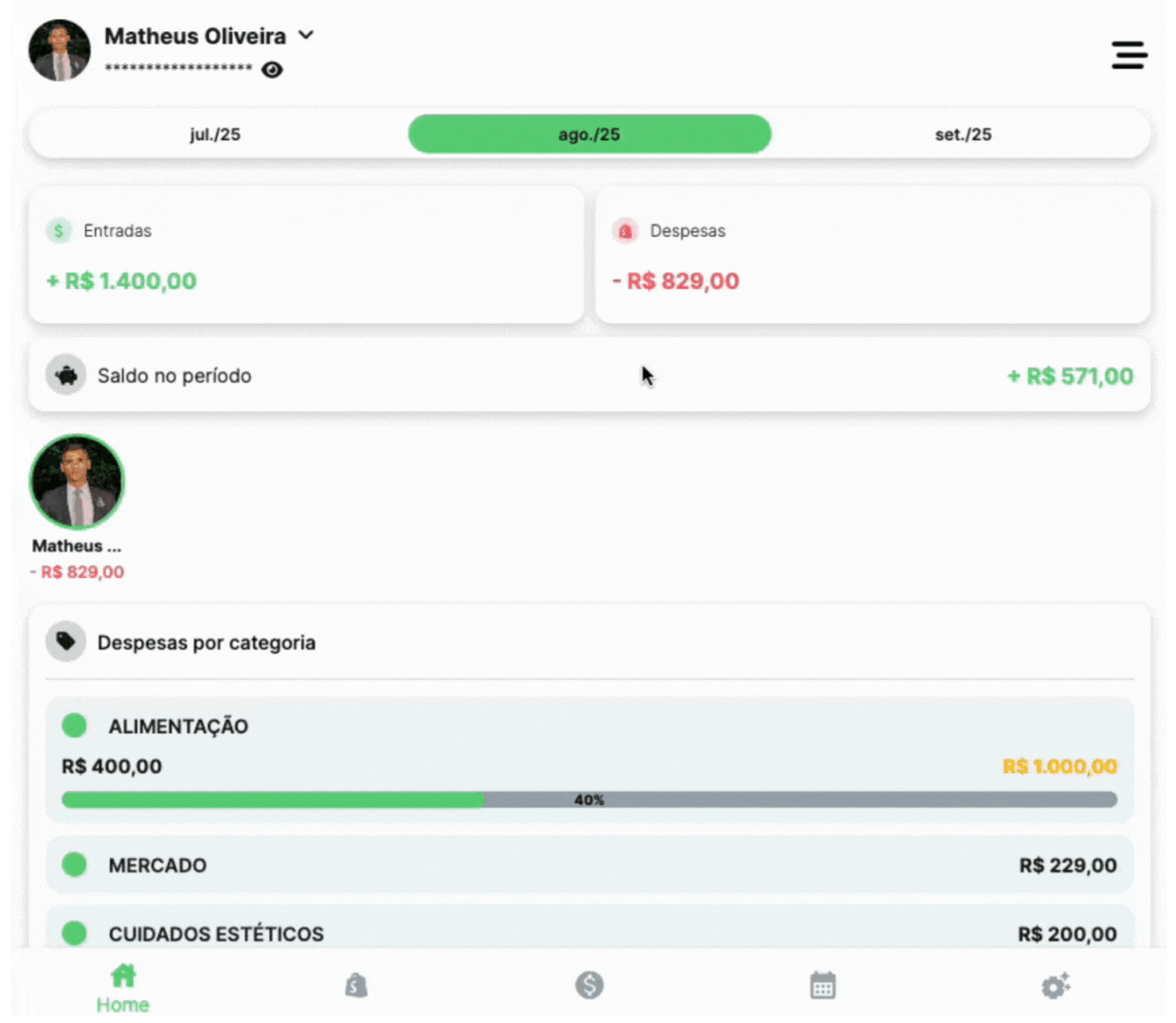Go to Home in bottom navigation
This screenshot has height=1023, width=1176.
coord(123,988)
